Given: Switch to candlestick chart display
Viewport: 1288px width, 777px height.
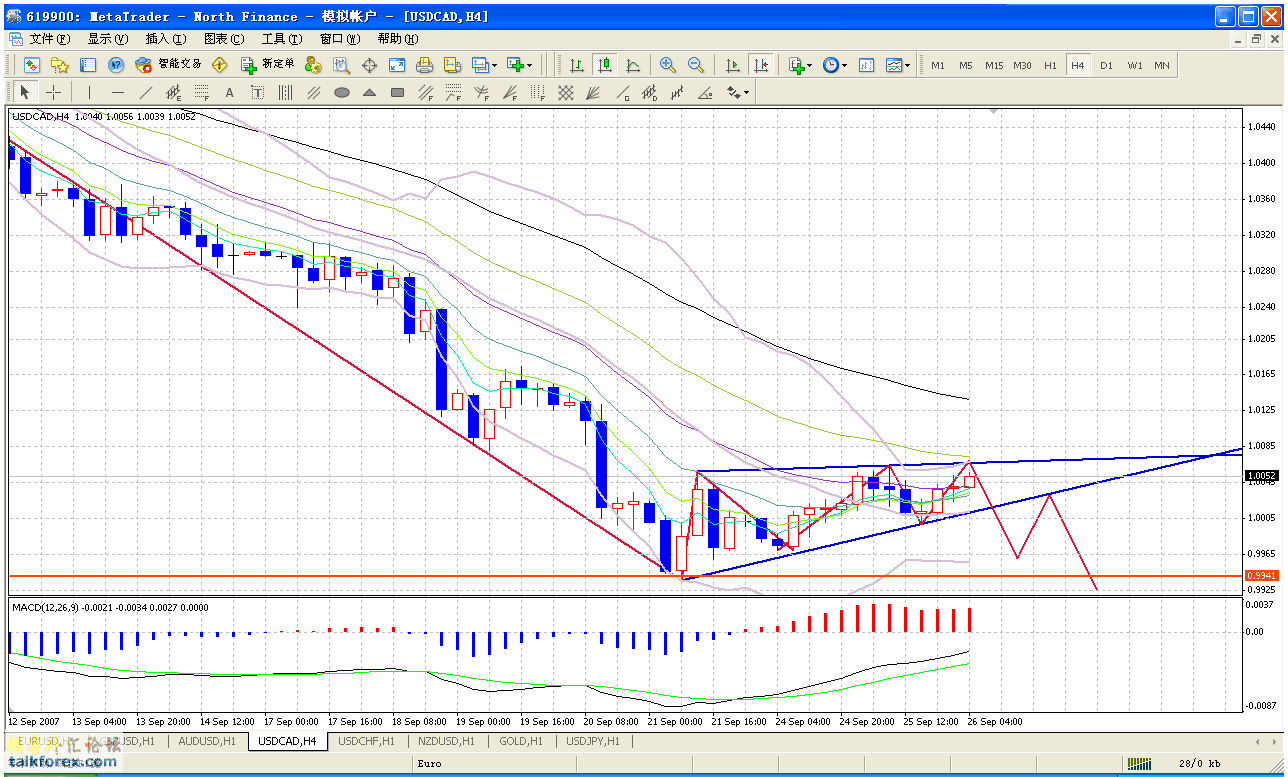Looking at the screenshot, I should pos(604,65).
